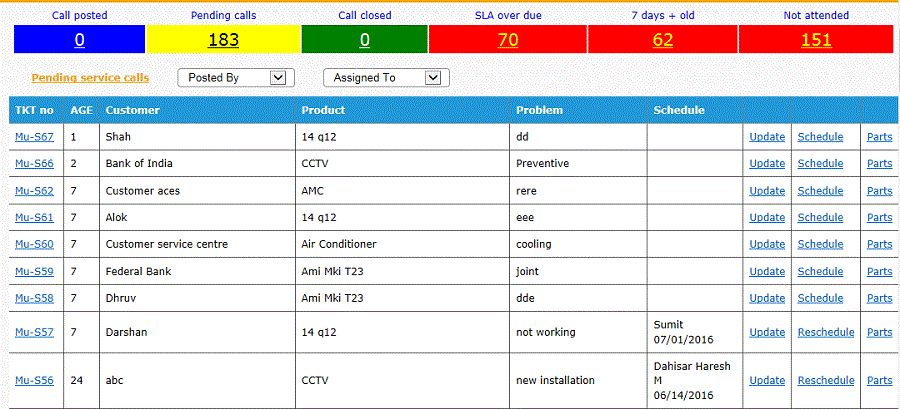Click Update for the Shah row
Image resolution: width=900 pixels, height=409 pixels.
[x=767, y=137]
